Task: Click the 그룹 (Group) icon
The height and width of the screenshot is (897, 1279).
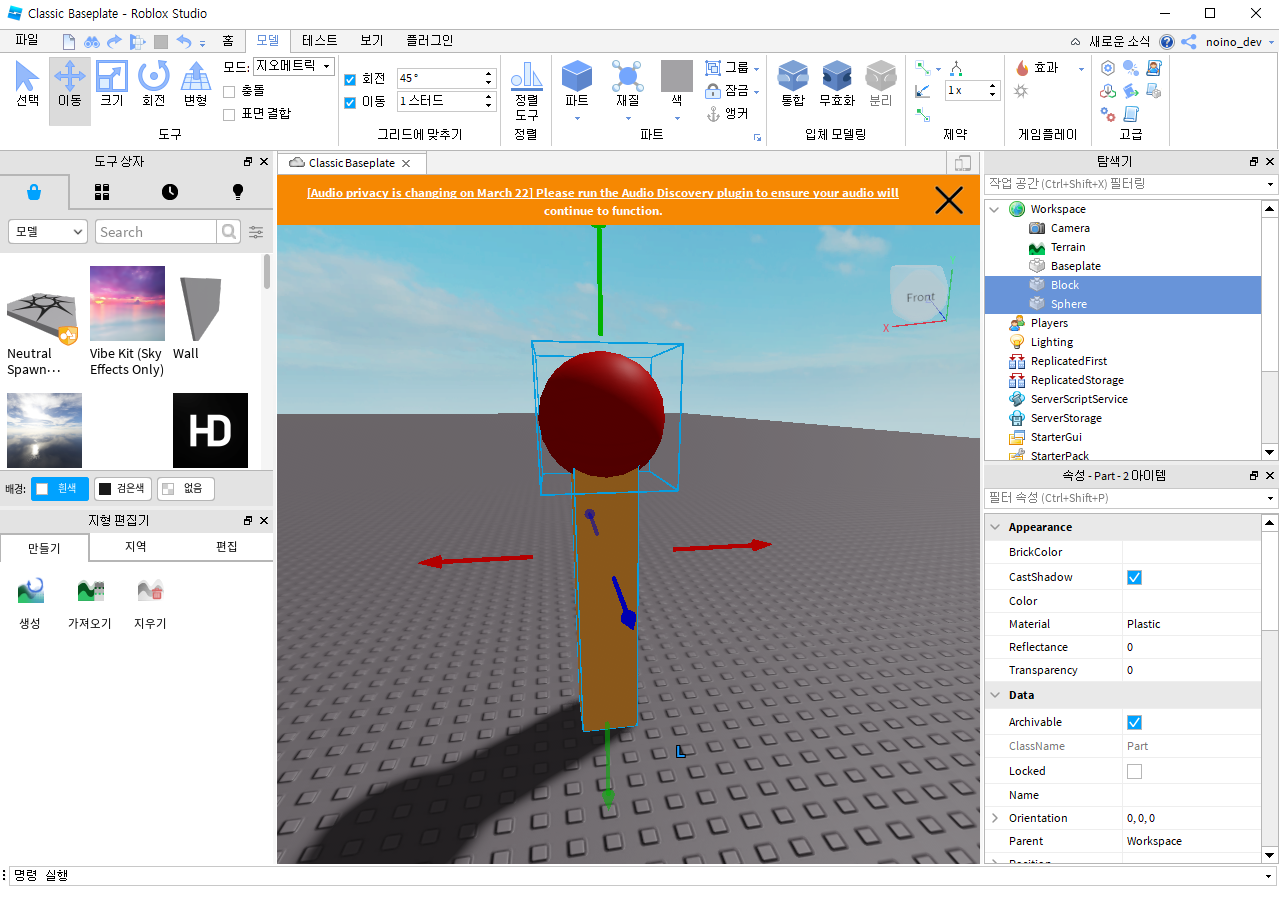Action: click(713, 68)
